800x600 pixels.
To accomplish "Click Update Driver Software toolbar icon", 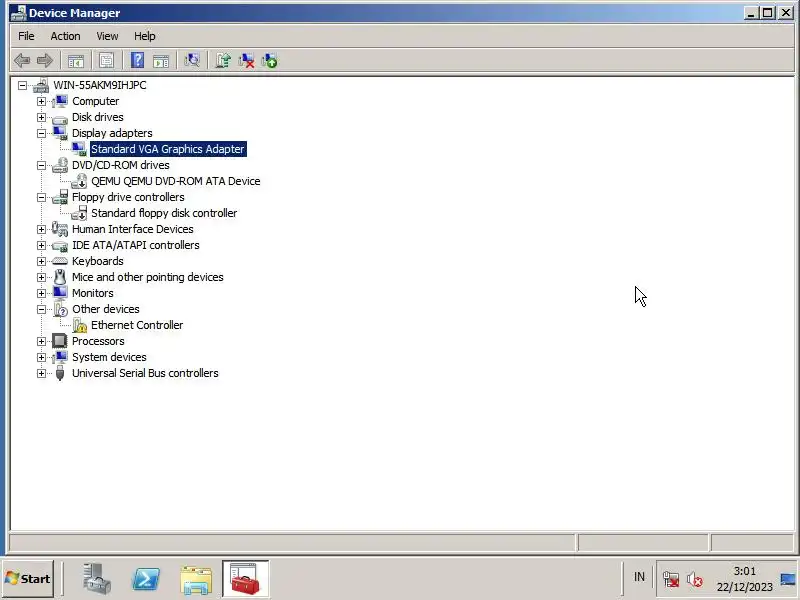I will coord(223,61).
